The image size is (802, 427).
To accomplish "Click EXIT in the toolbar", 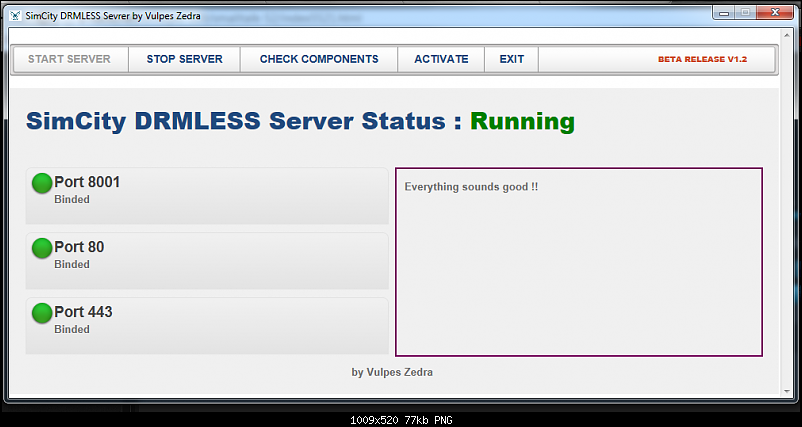I will 511,59.
